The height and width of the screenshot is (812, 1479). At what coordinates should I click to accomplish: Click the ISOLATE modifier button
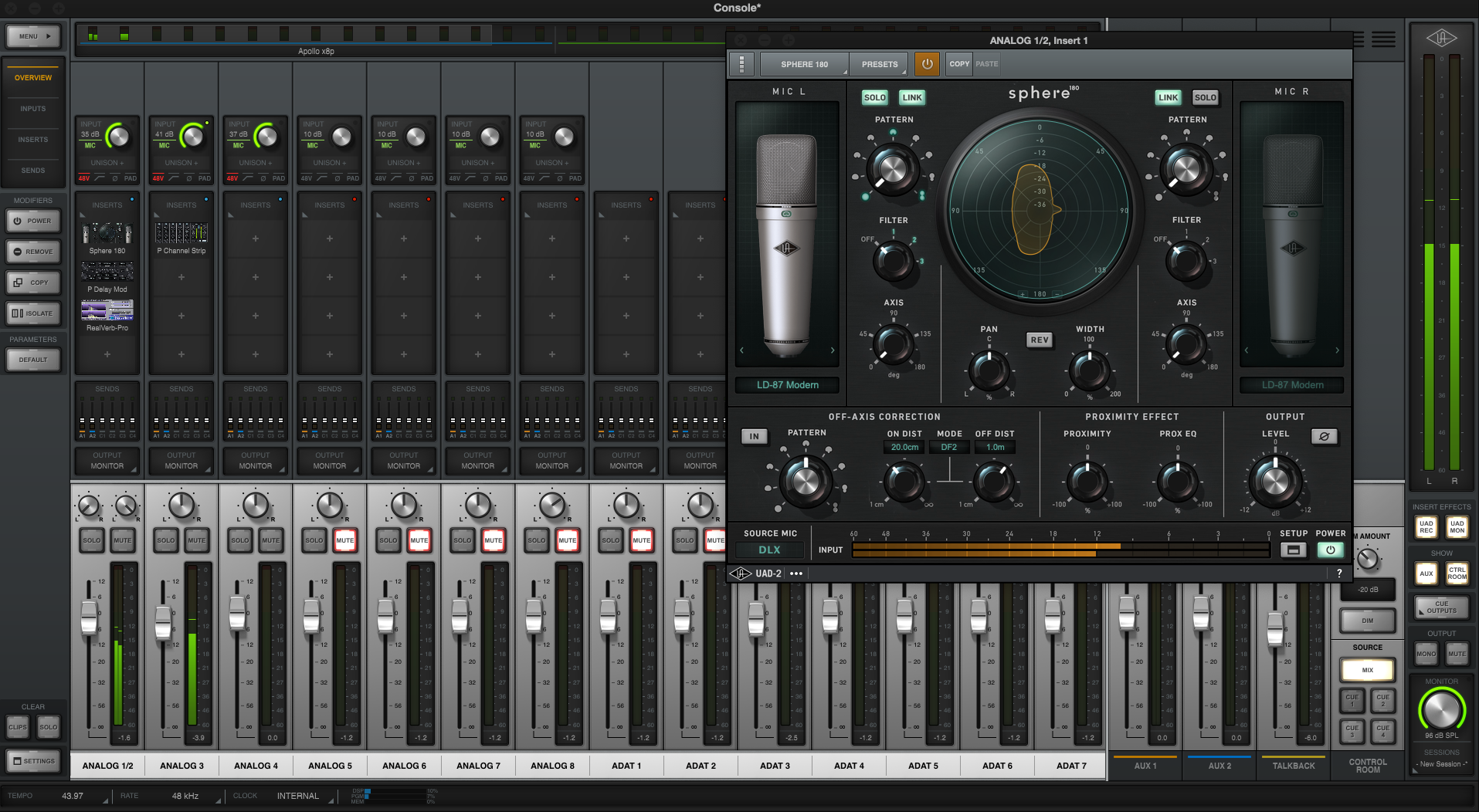pyautogui.click(x=32, y=313)
